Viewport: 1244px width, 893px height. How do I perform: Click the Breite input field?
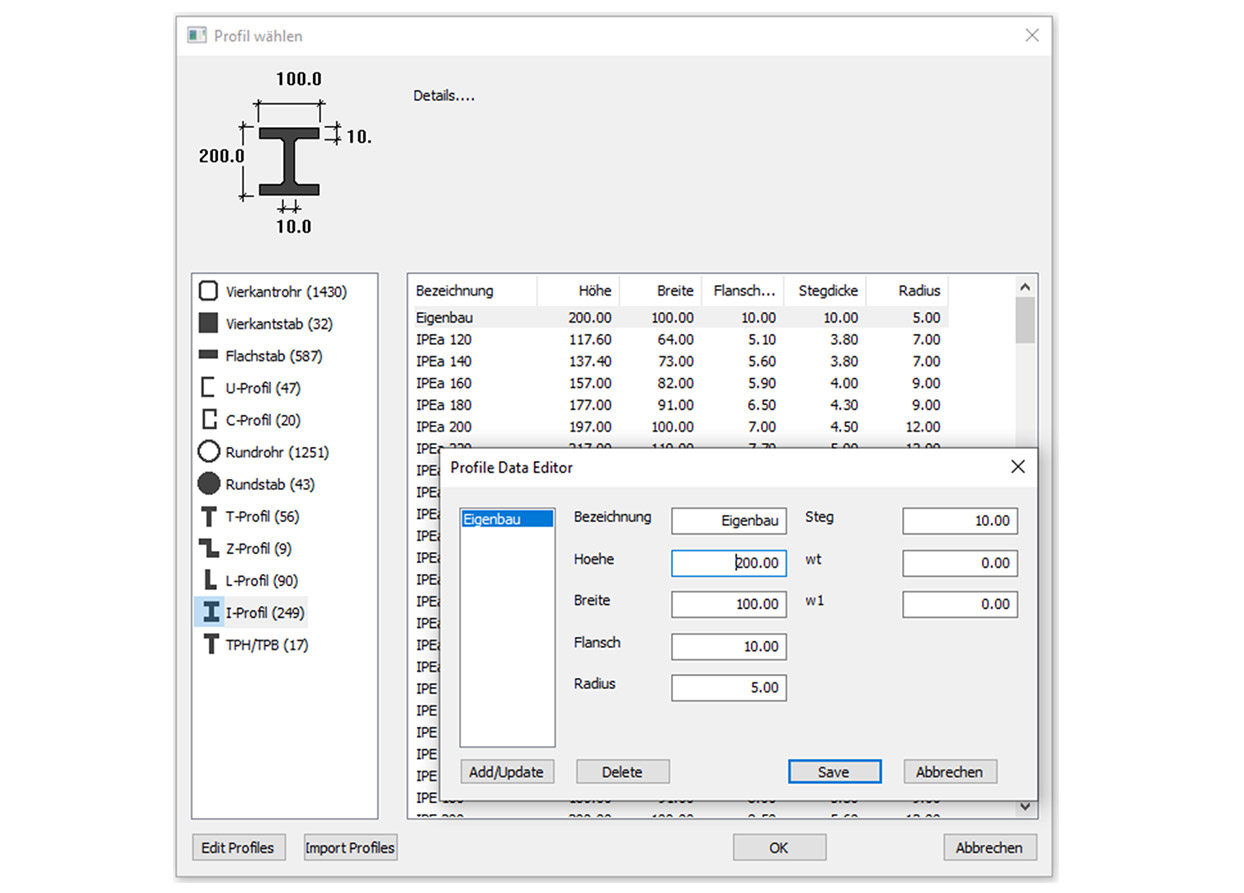pos(729,604)
